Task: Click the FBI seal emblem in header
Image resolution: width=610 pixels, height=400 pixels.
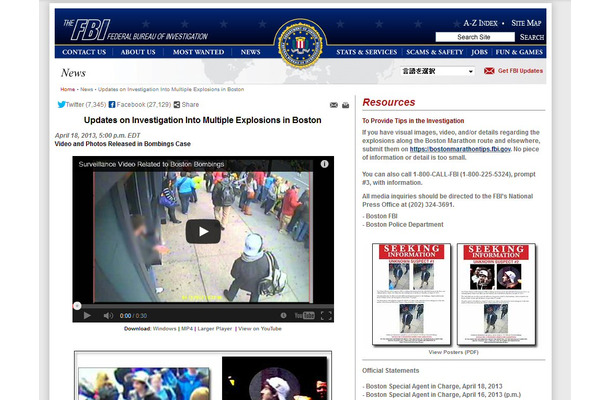Action: 300,46
